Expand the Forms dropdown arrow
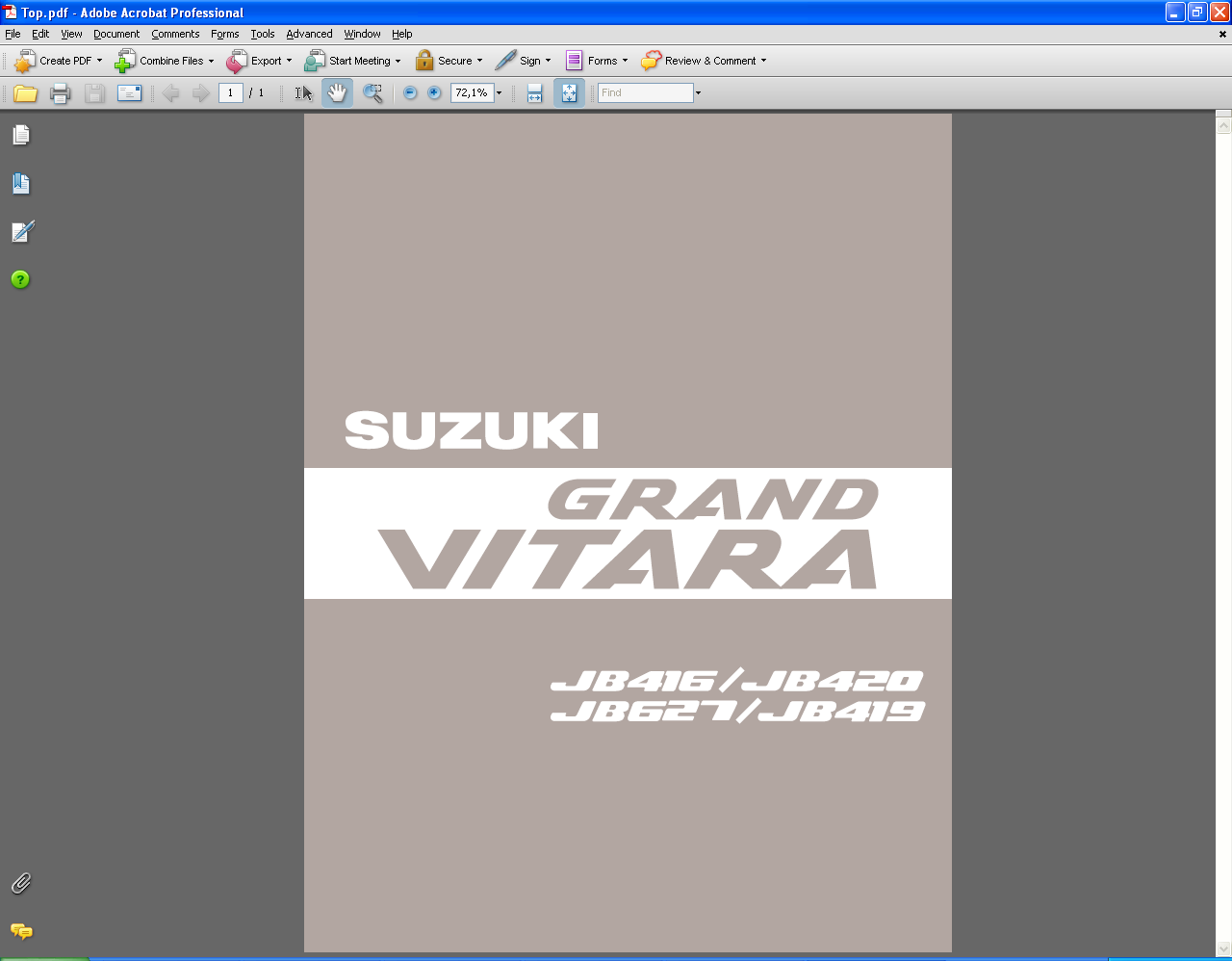The image size is (1232, 961). (625, 61)
